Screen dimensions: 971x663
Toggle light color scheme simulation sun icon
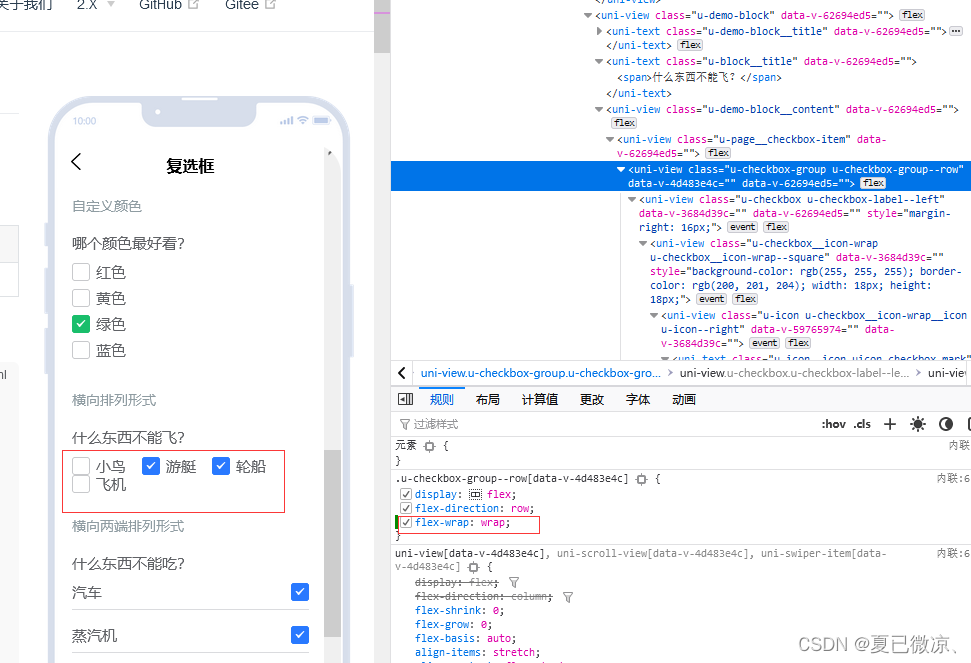[x=918, y=424]
